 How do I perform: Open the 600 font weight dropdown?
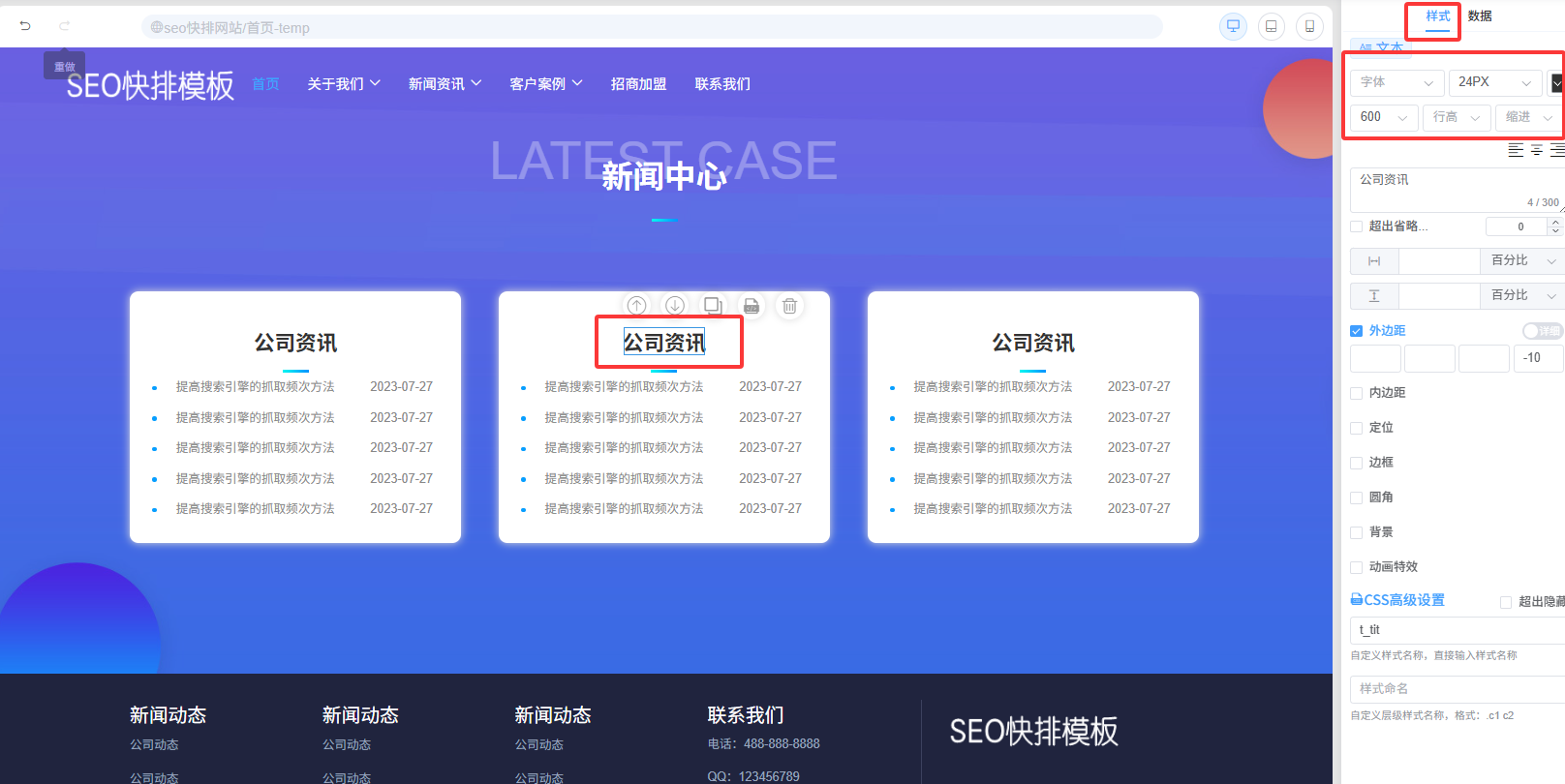[x=1383, y=117]
